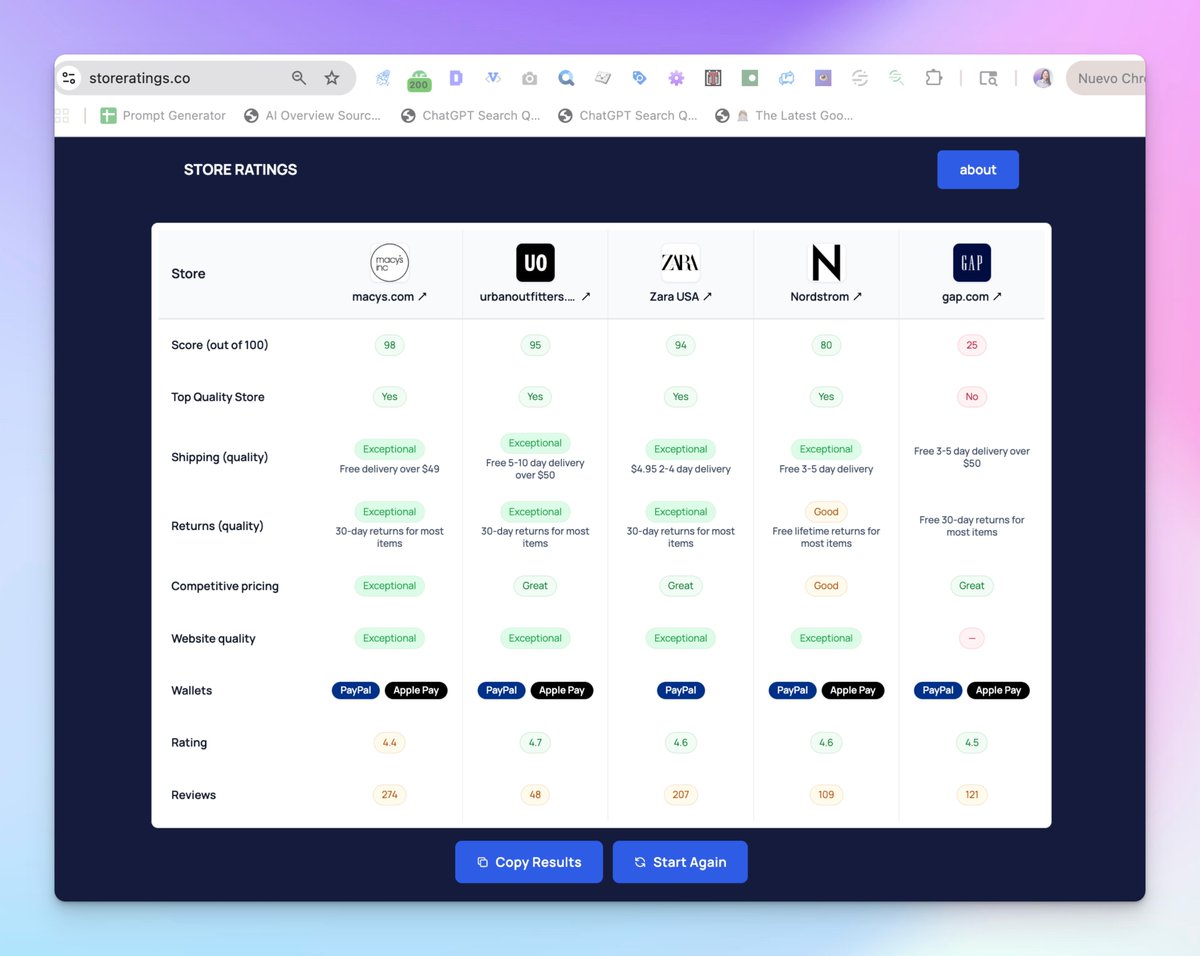Open the blue Q magnifier extension
The image size is (1200, 956).
566,78
